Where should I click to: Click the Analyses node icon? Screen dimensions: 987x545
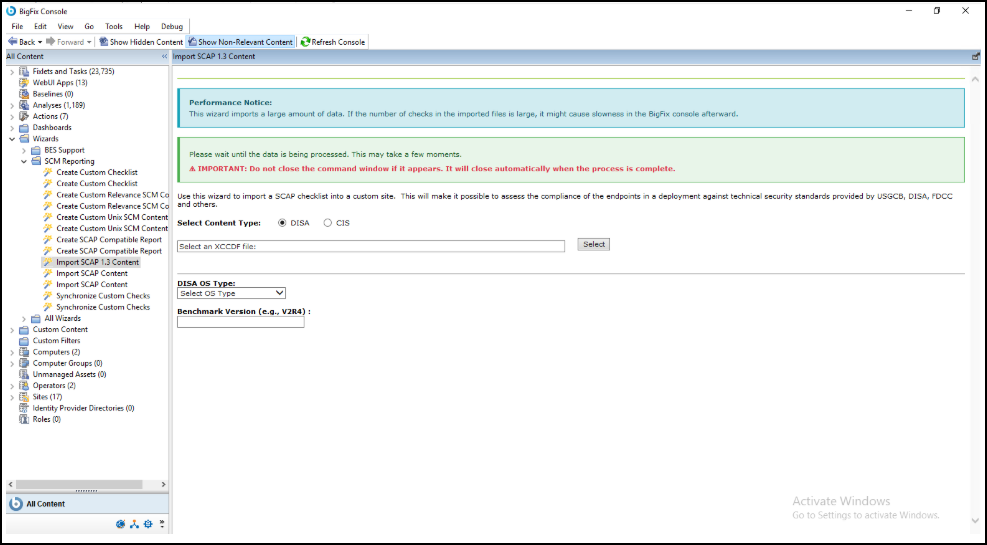click(x=24, y=105)
